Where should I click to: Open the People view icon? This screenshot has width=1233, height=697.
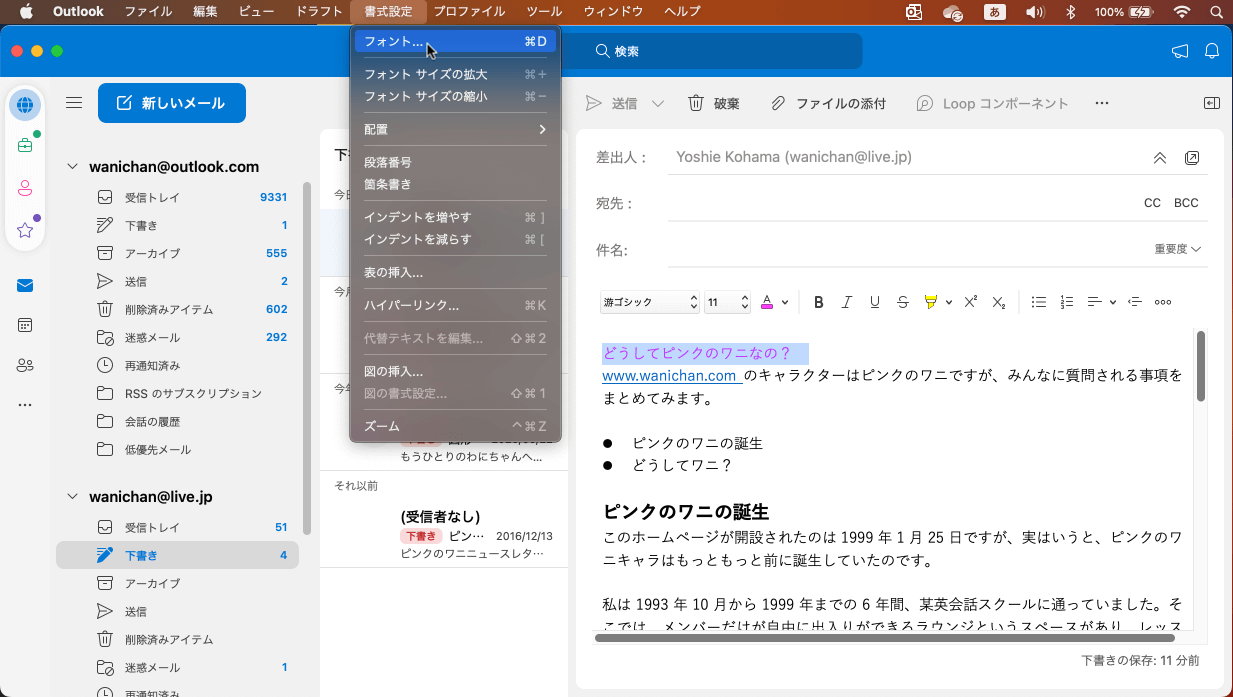[x=25, y=365]
